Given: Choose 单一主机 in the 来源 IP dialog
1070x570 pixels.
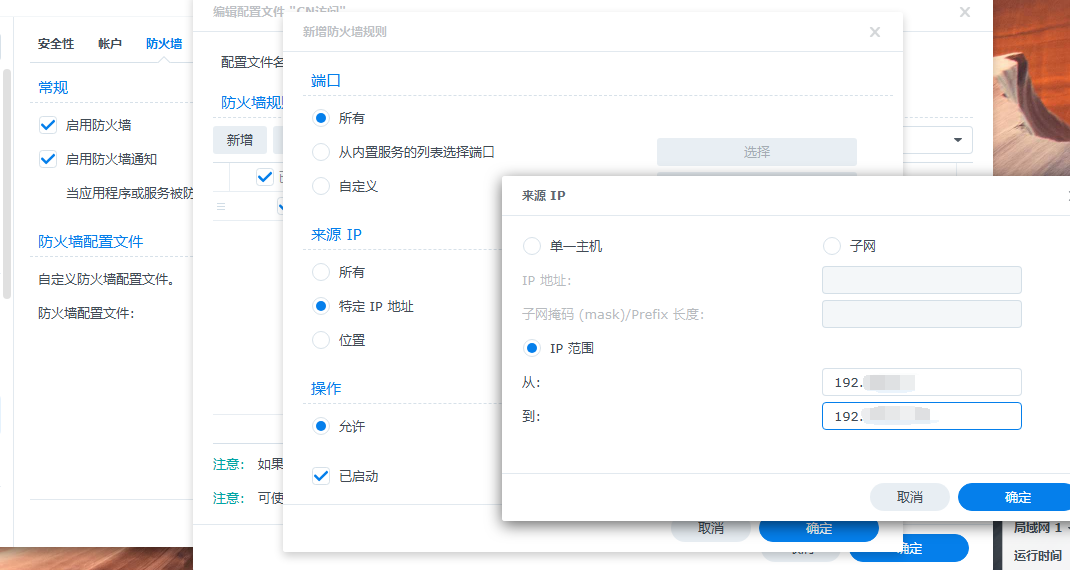Looking at the screenshot, I should (x=532, y=246).
